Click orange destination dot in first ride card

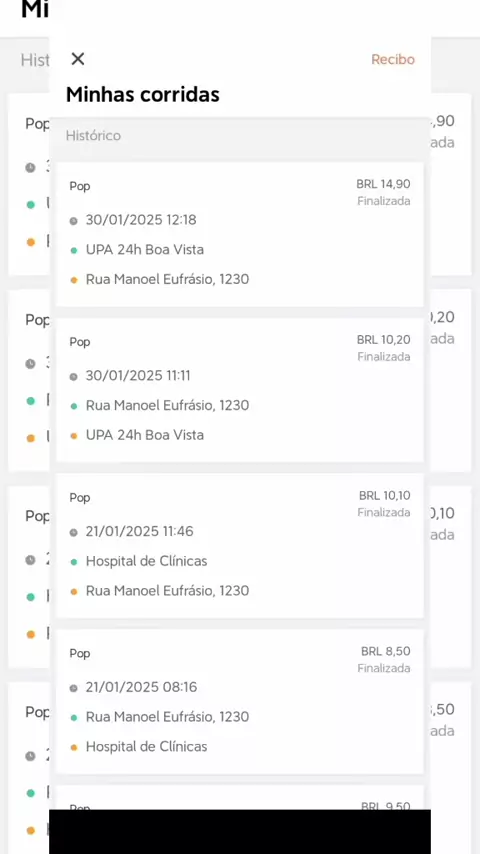click(74, 280)
